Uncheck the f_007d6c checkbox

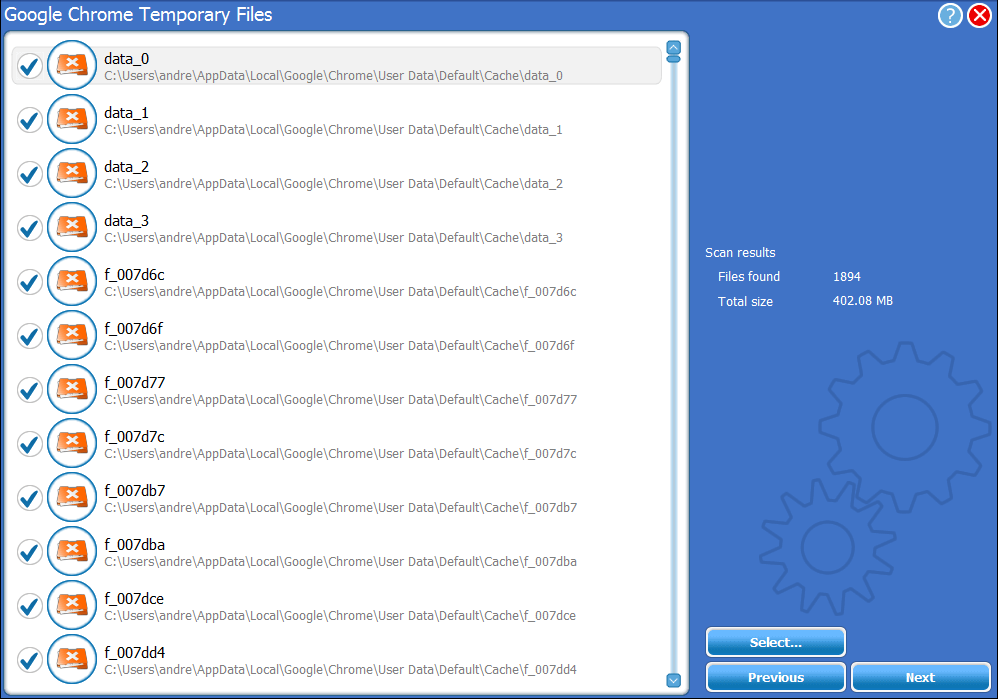[29, 281]
